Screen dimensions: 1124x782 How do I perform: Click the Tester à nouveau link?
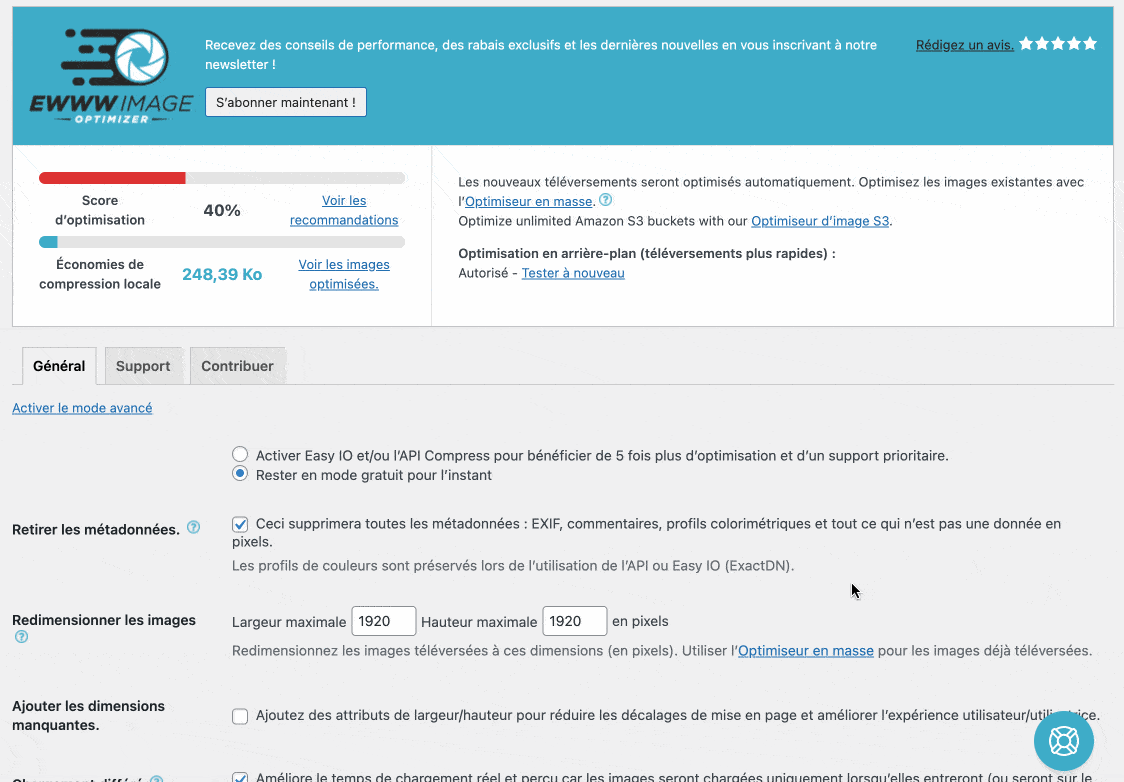[572, 272]
